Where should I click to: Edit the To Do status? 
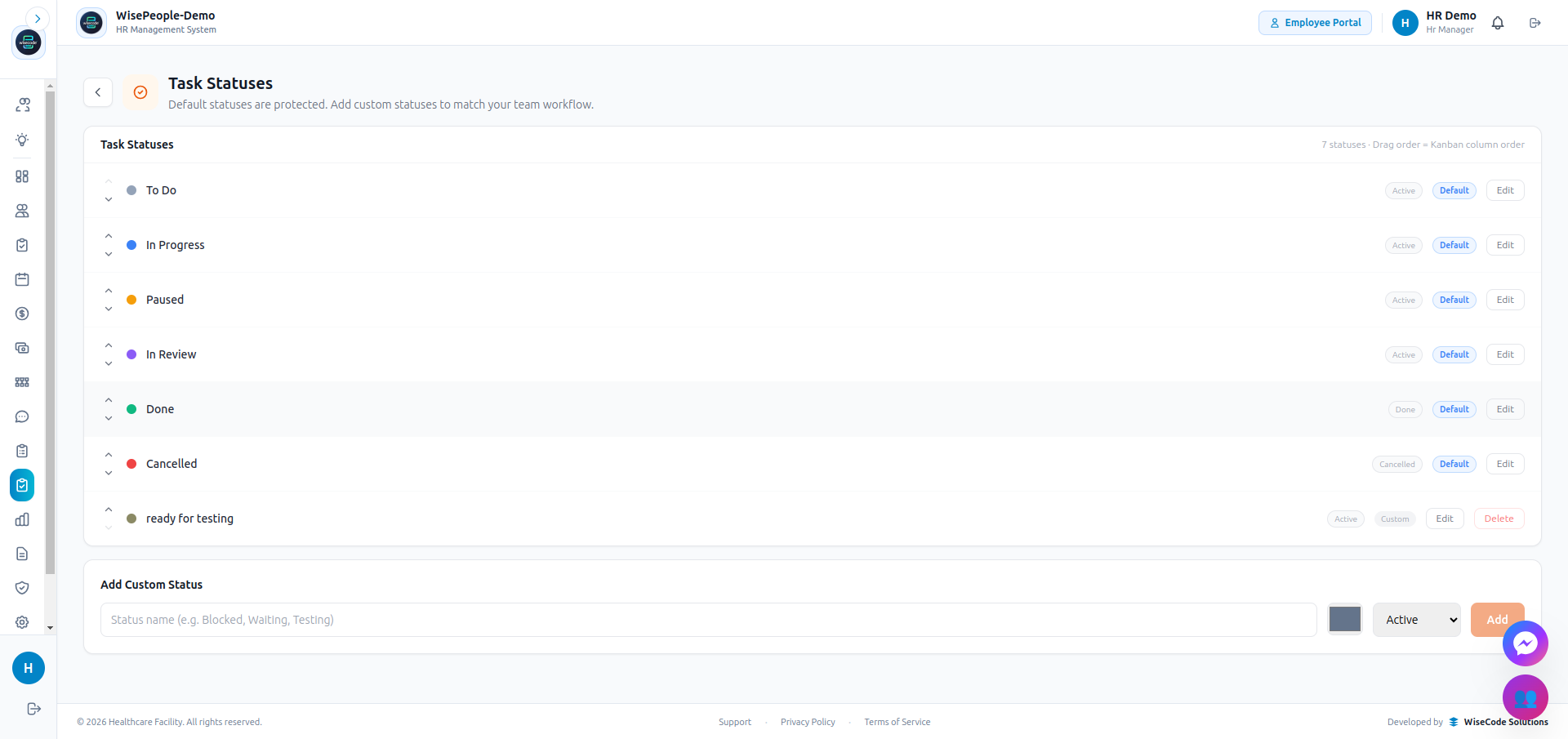click(1505, 190)
